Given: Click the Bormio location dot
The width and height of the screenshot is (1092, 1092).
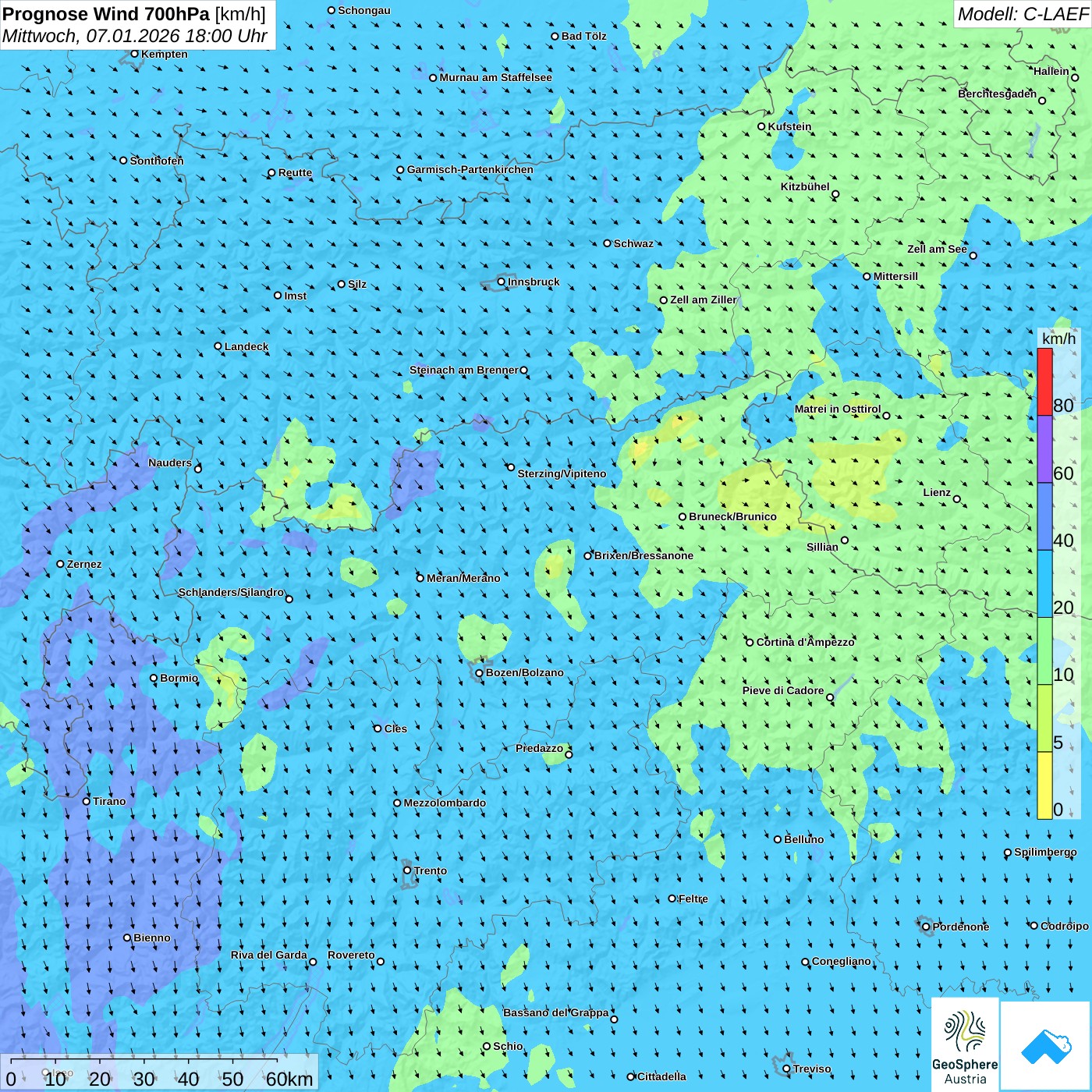Looking at the screenshot, I should coord(154,678).
